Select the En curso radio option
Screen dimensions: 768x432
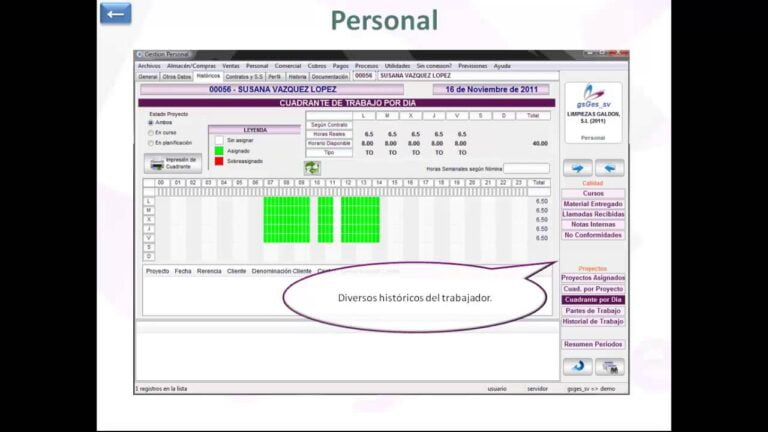151,133
